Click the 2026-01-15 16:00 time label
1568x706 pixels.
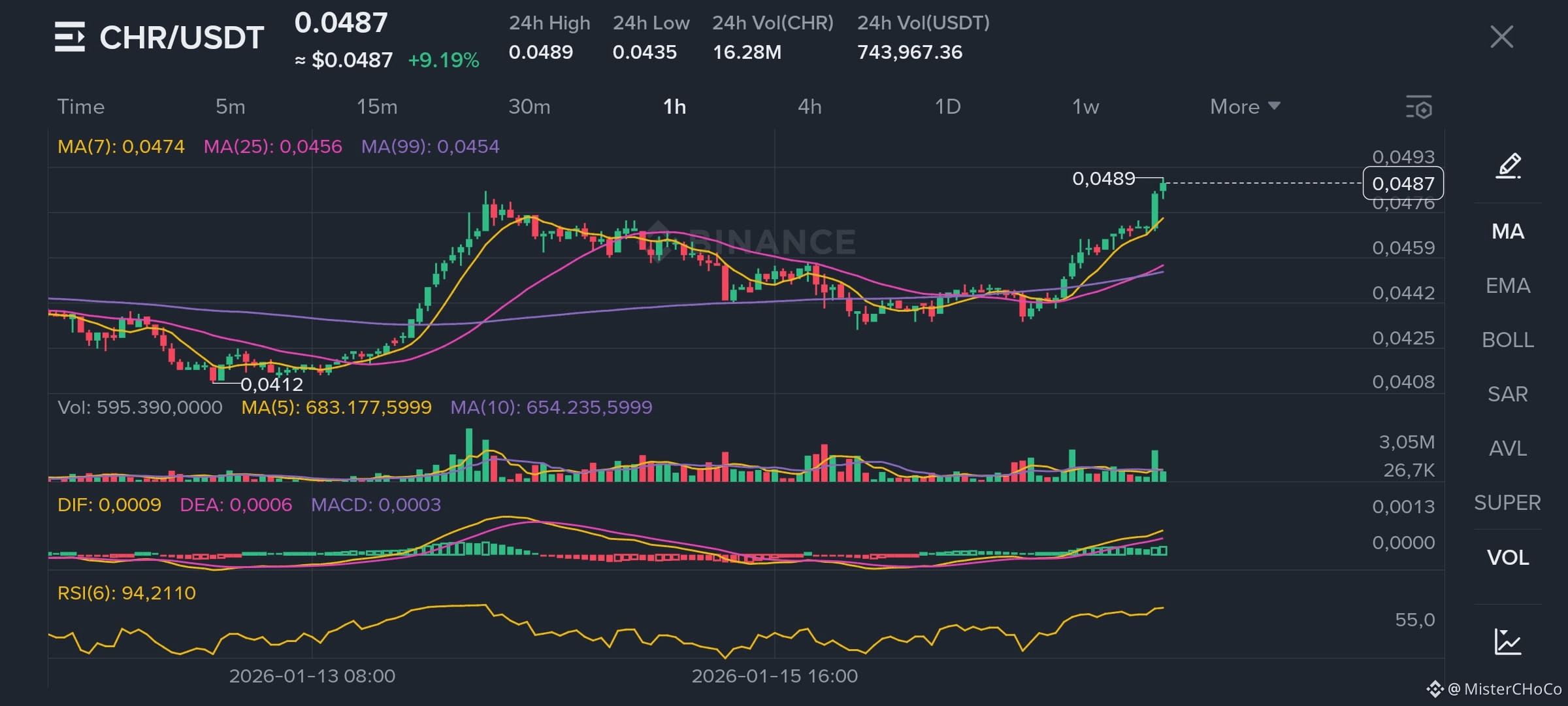click(x=775, y=676)
